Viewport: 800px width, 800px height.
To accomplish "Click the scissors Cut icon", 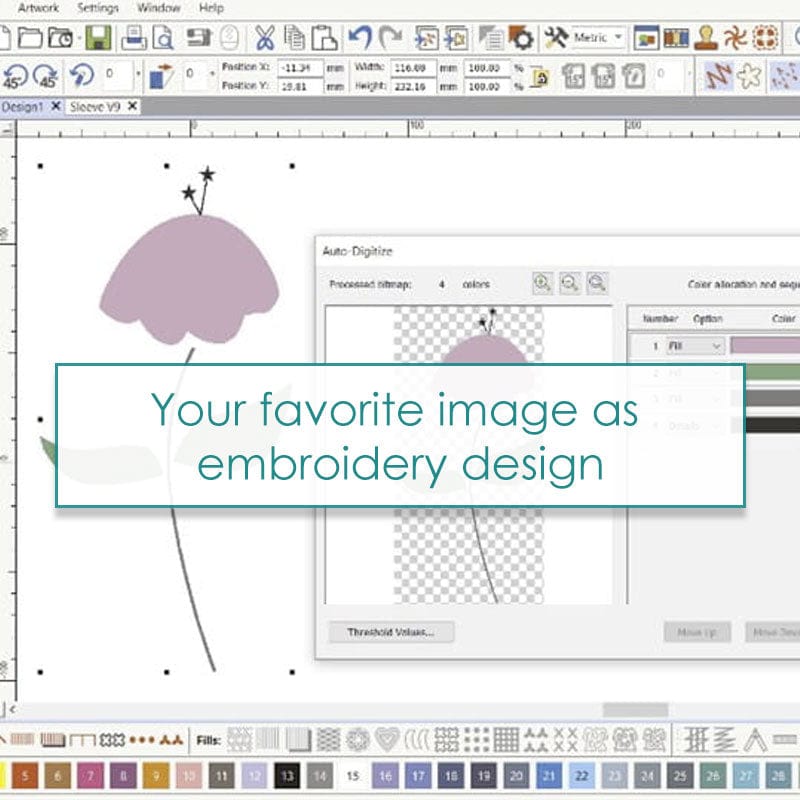I will 264,39.
